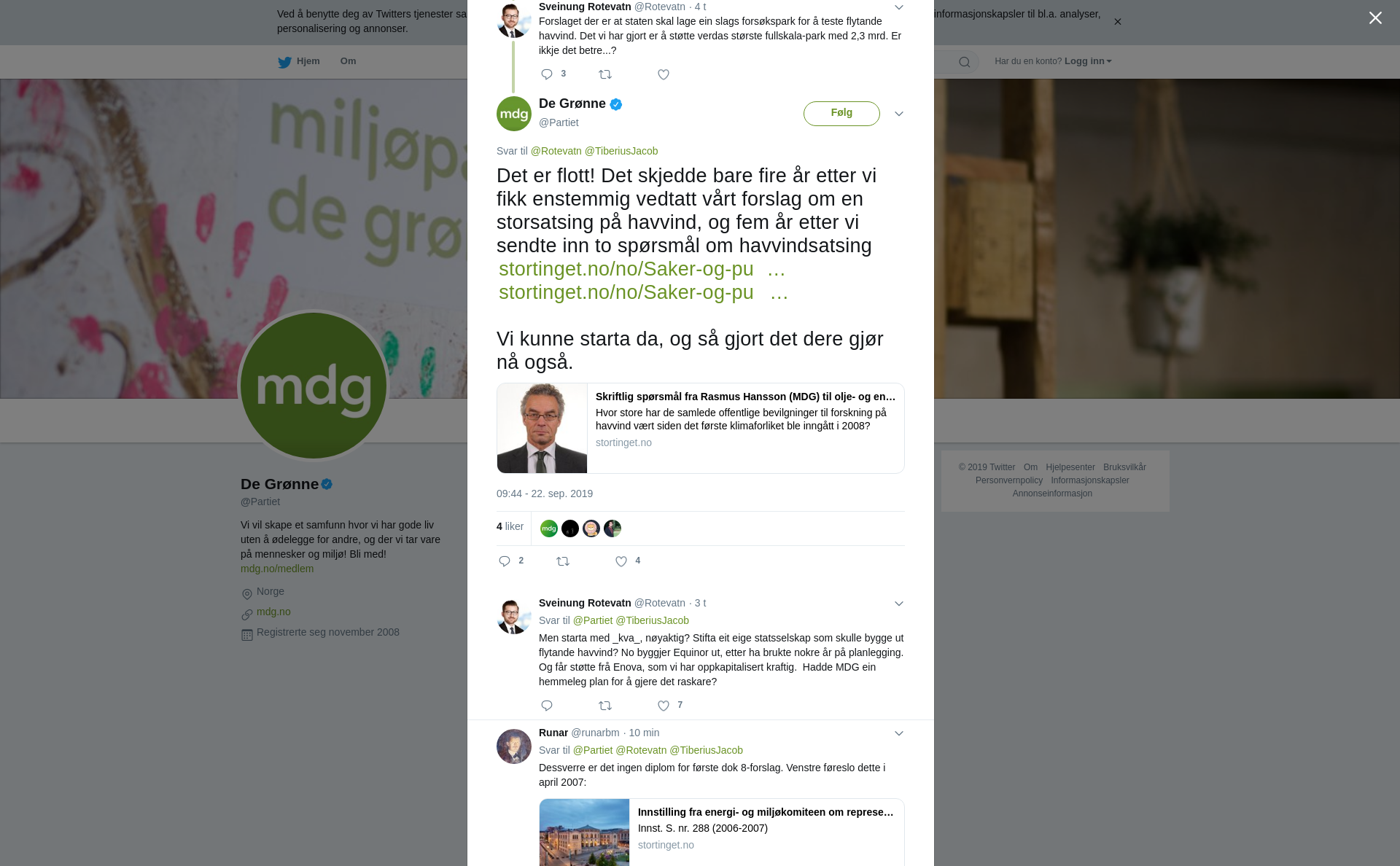Click the search magnifier icon
The image size is (1400, 866).
pyautogui.click(x=965, y=62)
